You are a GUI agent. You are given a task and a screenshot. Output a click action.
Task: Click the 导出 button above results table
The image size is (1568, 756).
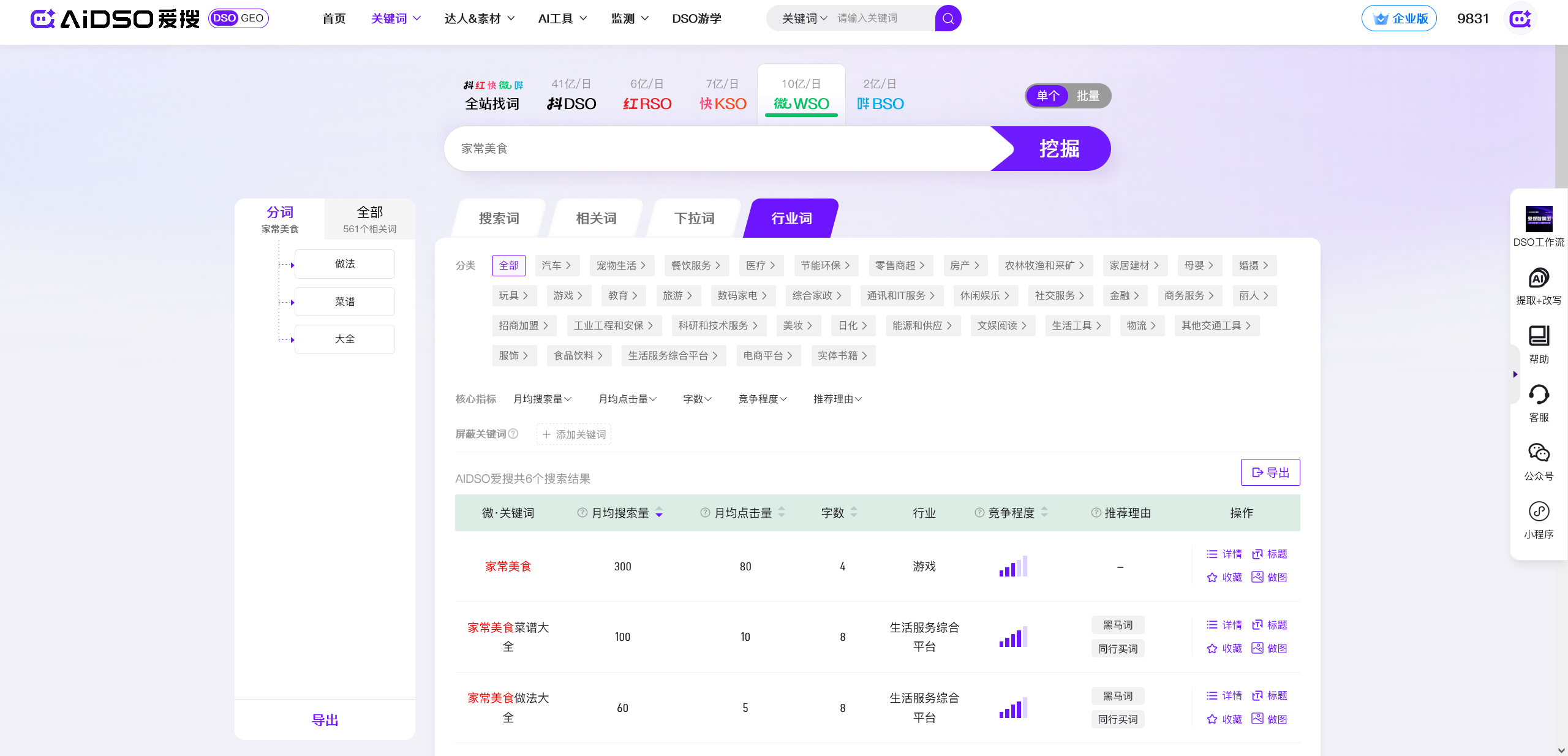point(1270,472)
